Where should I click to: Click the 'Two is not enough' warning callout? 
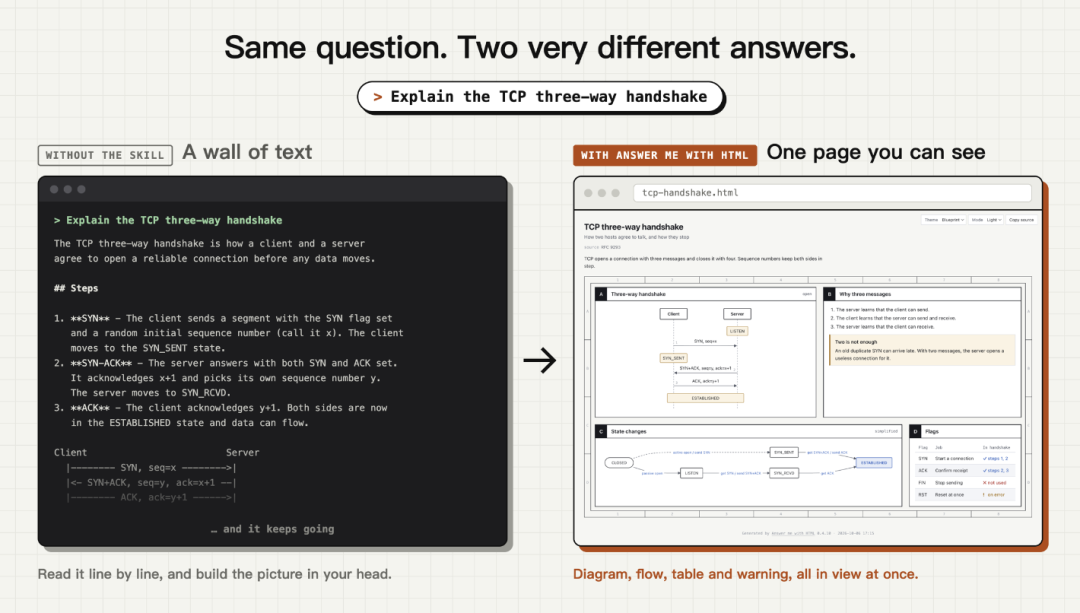[x=922, y=350]
